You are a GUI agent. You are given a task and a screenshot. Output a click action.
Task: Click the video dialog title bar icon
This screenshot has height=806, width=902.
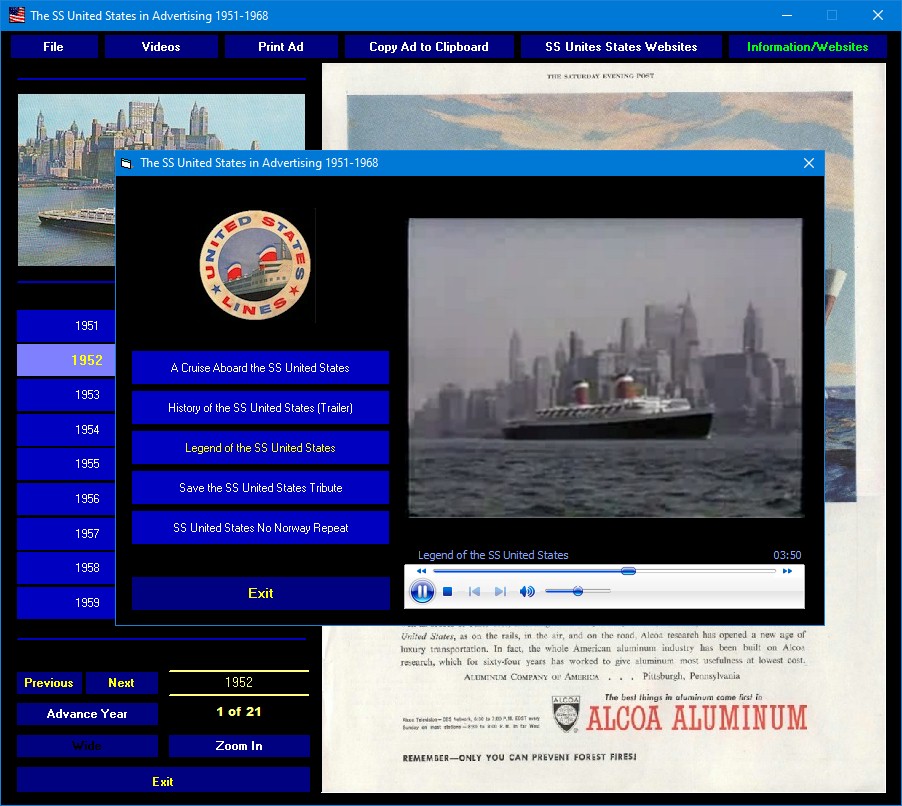coord(126,163)
